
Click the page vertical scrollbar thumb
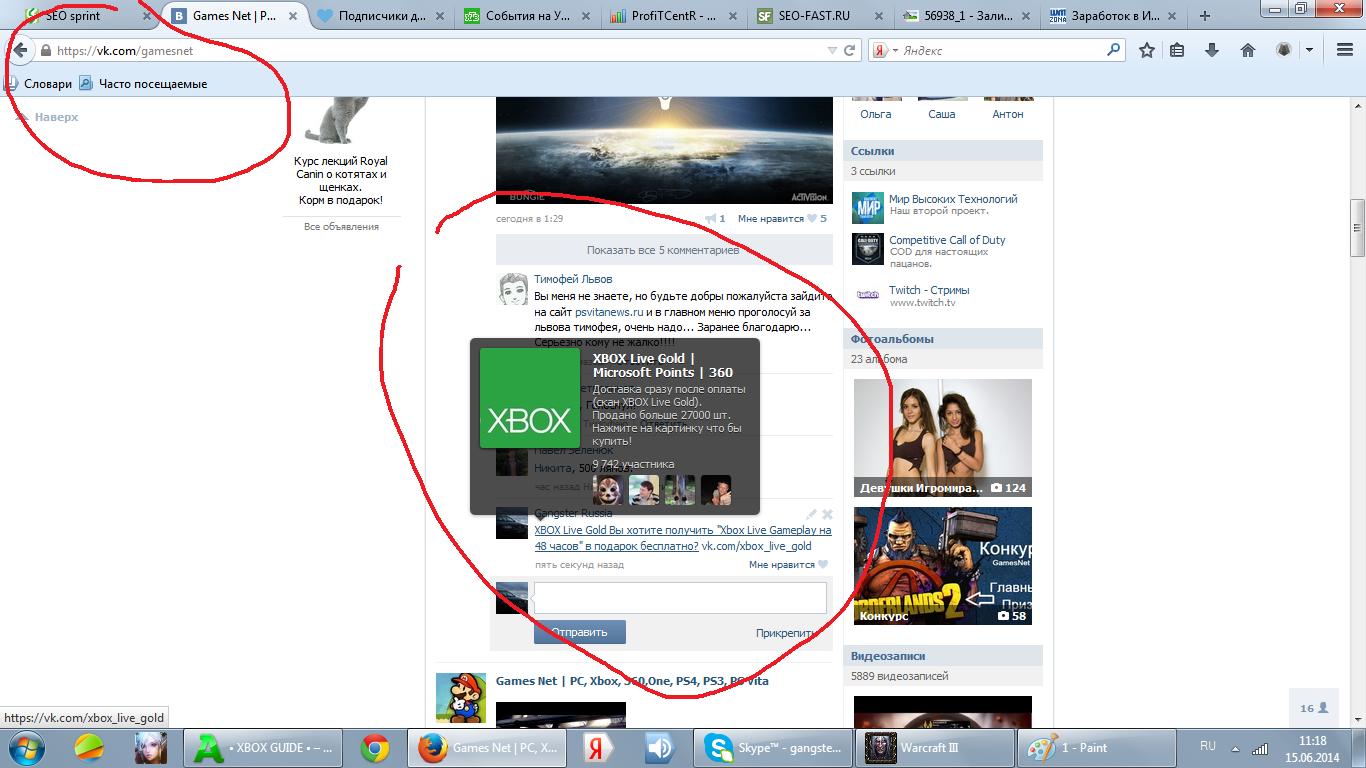[x=1358, y=229]
